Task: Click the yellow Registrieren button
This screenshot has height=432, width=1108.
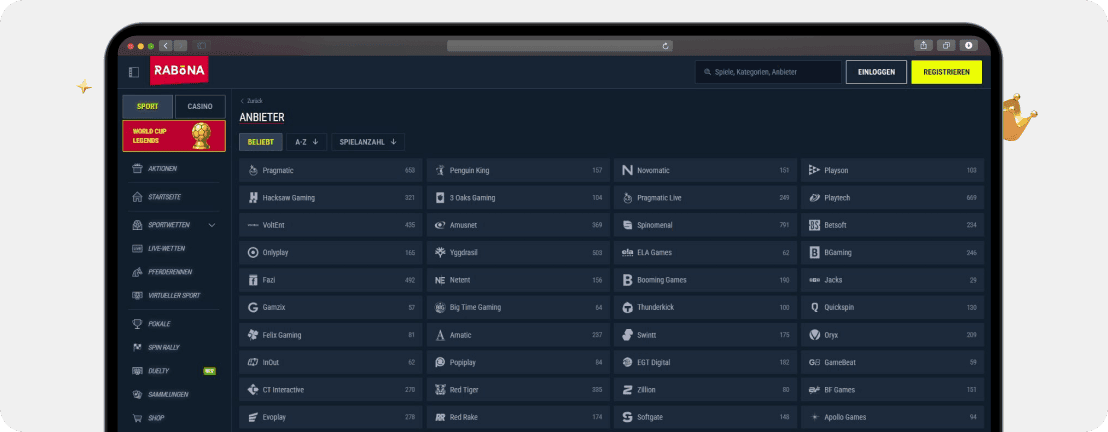Action: [947, 72]
